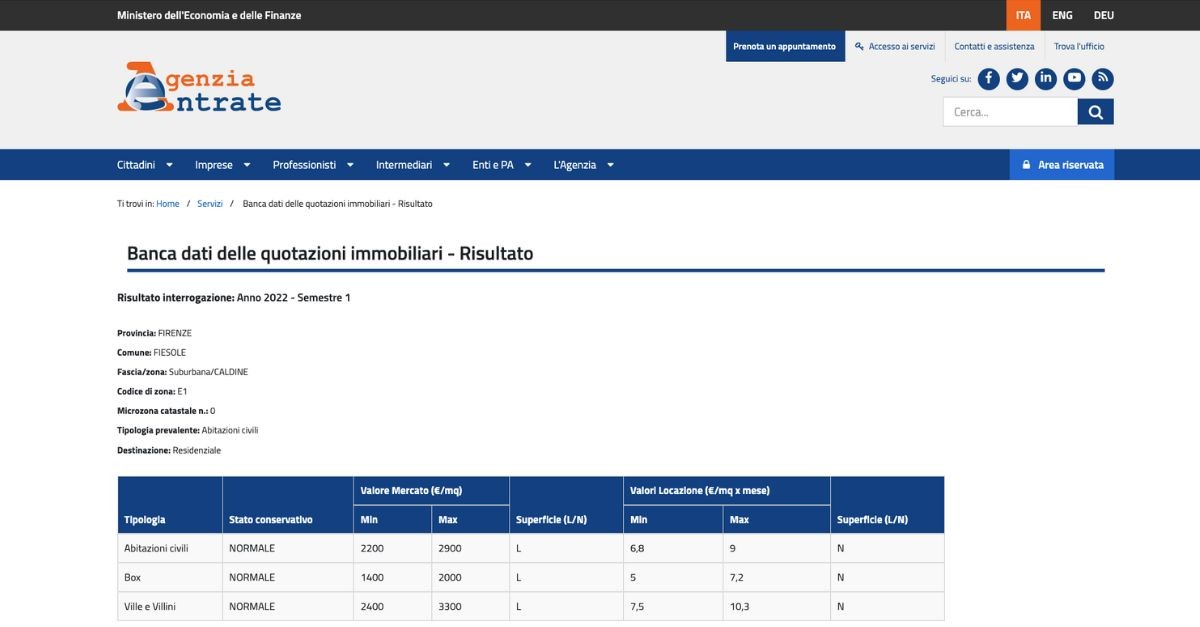Open the Agenzia Entrate Facebook page icon

tap(988, 79)
